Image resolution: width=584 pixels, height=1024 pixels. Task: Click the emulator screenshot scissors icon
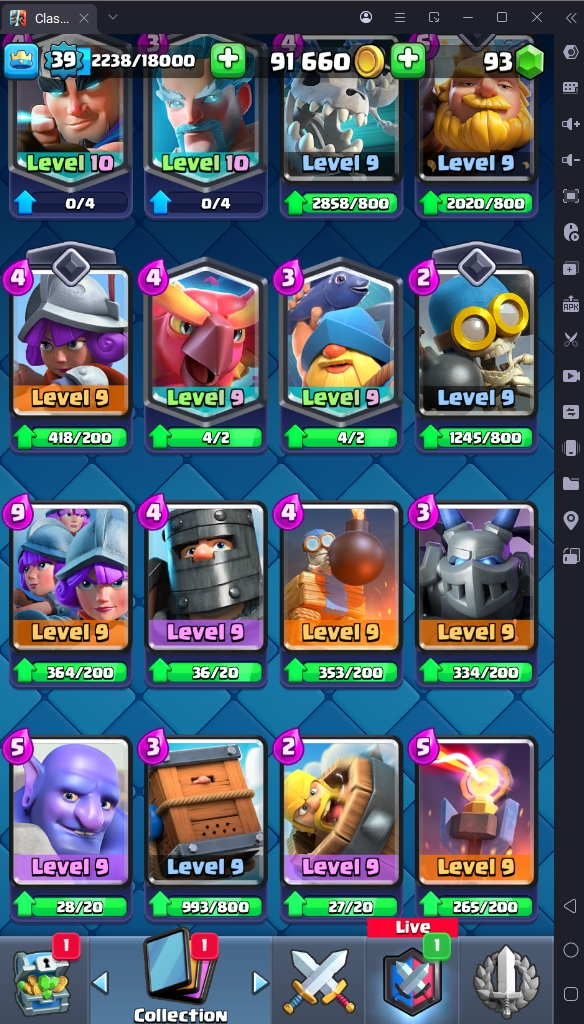tap(570, 339)
